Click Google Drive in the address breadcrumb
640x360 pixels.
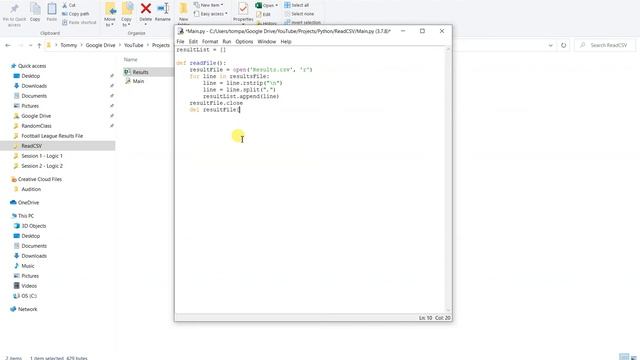[x=100, y=45]
